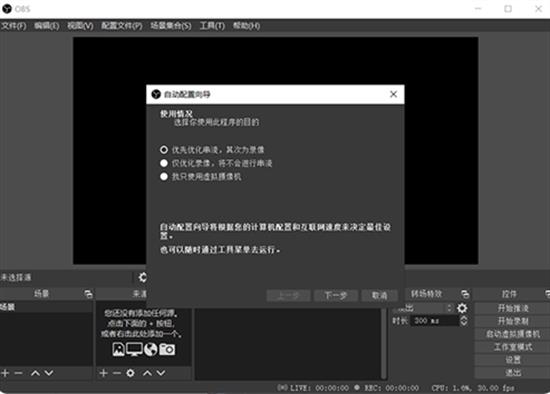
Task: Click the display capture monitor icon
Action: pos(134,349)
